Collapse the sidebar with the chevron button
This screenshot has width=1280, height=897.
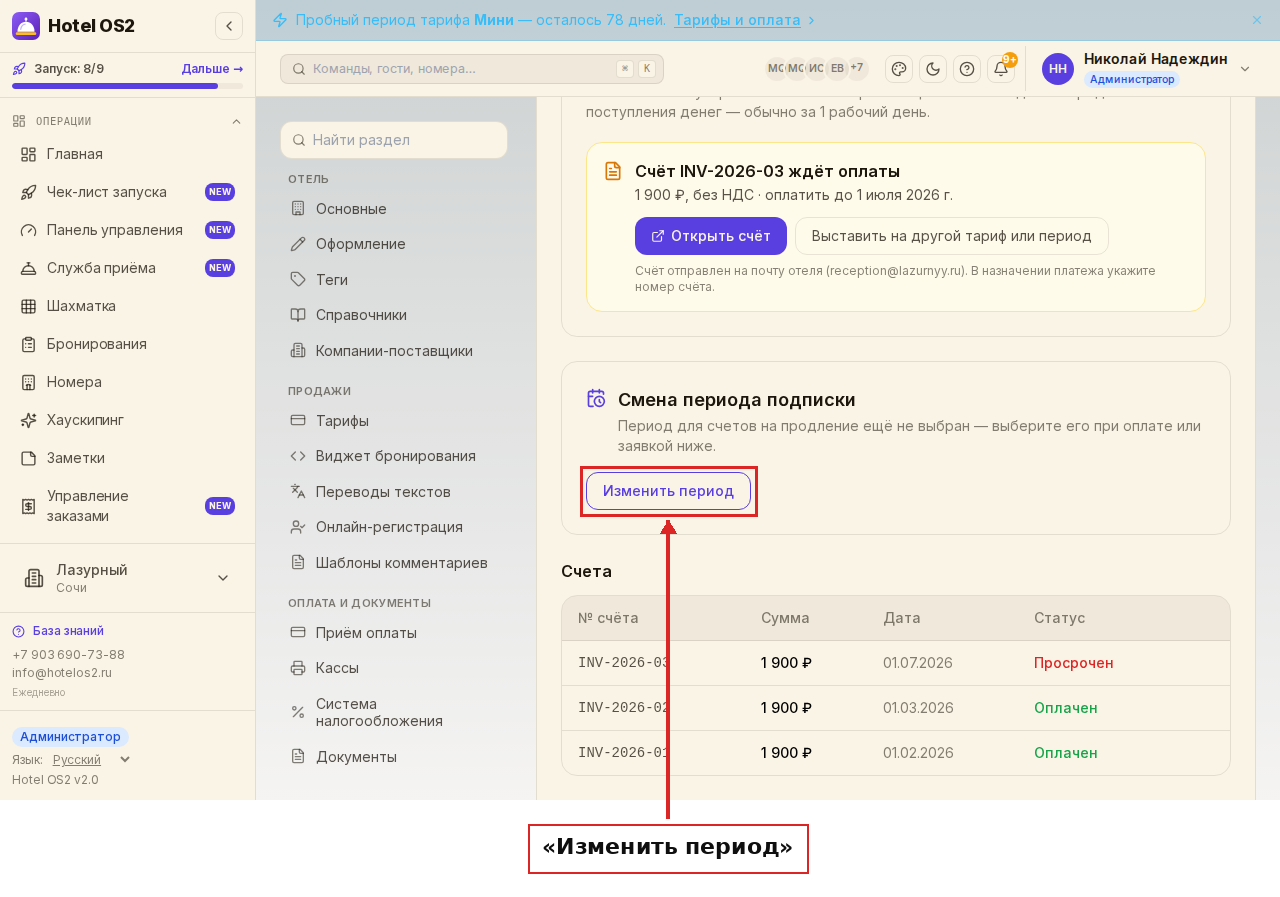(x=229, y=26)
